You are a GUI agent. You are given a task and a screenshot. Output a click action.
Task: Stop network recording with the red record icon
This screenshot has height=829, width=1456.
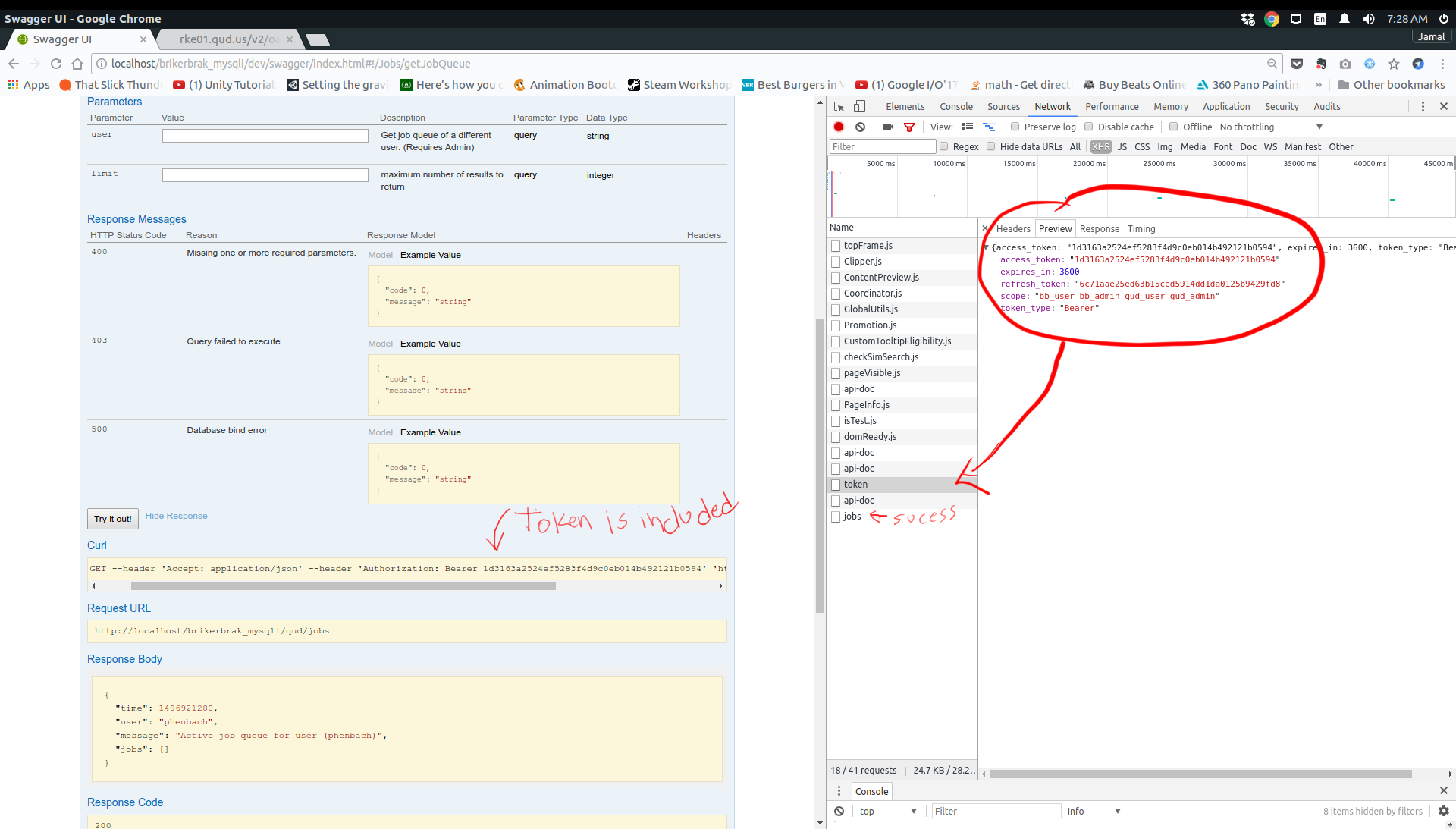(x=838, y=127)
